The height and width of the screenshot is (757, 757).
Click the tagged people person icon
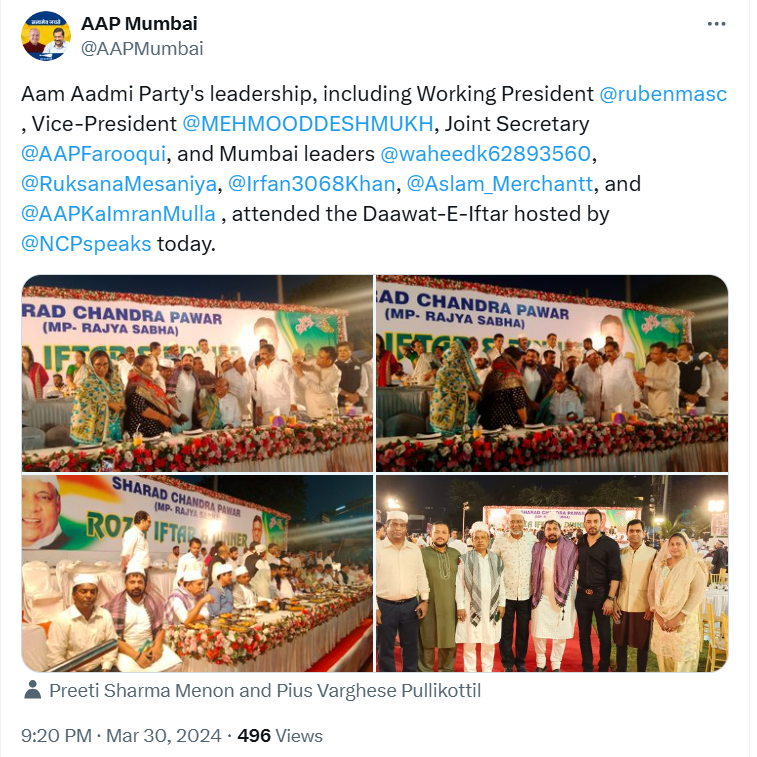pyautogui.click(x=32, y=690)
